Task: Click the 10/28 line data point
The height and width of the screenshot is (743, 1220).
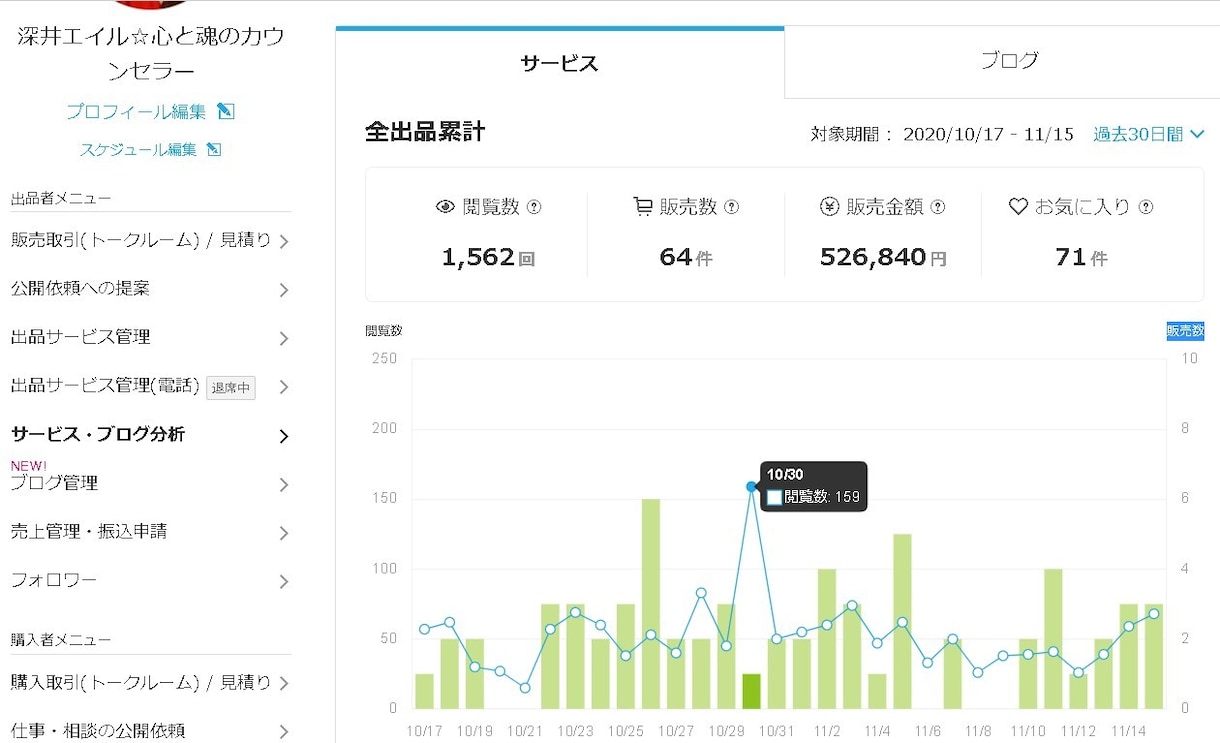Action: point(701,593)
